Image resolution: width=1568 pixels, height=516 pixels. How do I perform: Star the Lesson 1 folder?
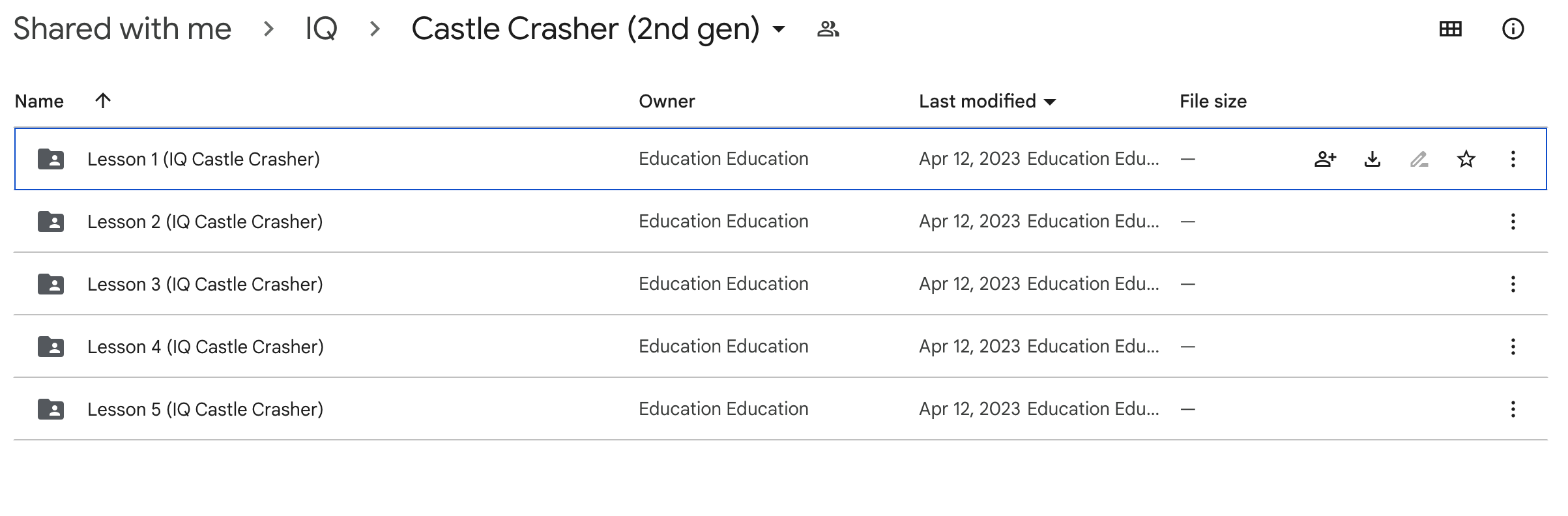click(1466, 158)
